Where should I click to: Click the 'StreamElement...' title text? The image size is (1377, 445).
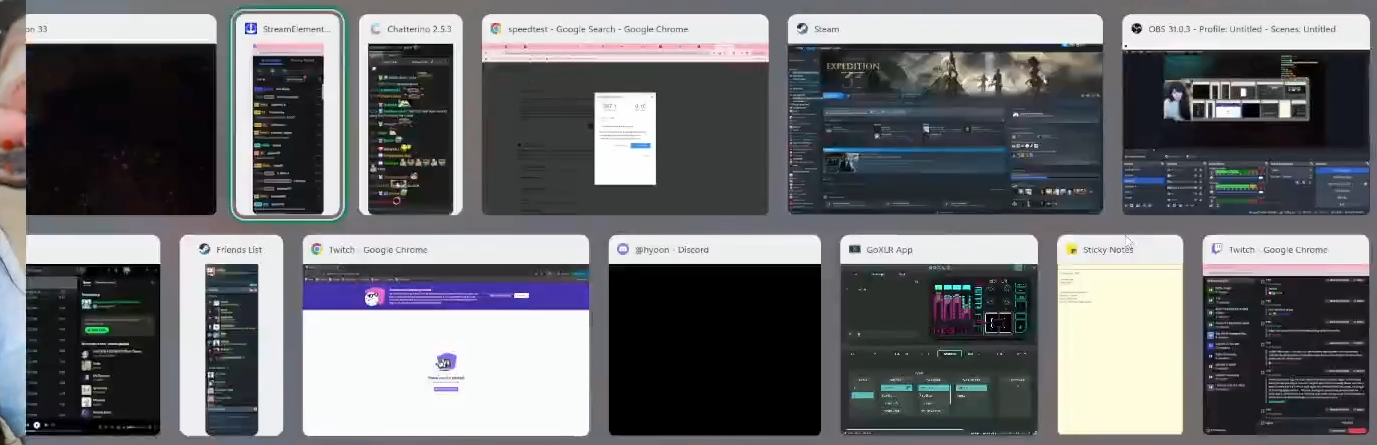point(296,29)
